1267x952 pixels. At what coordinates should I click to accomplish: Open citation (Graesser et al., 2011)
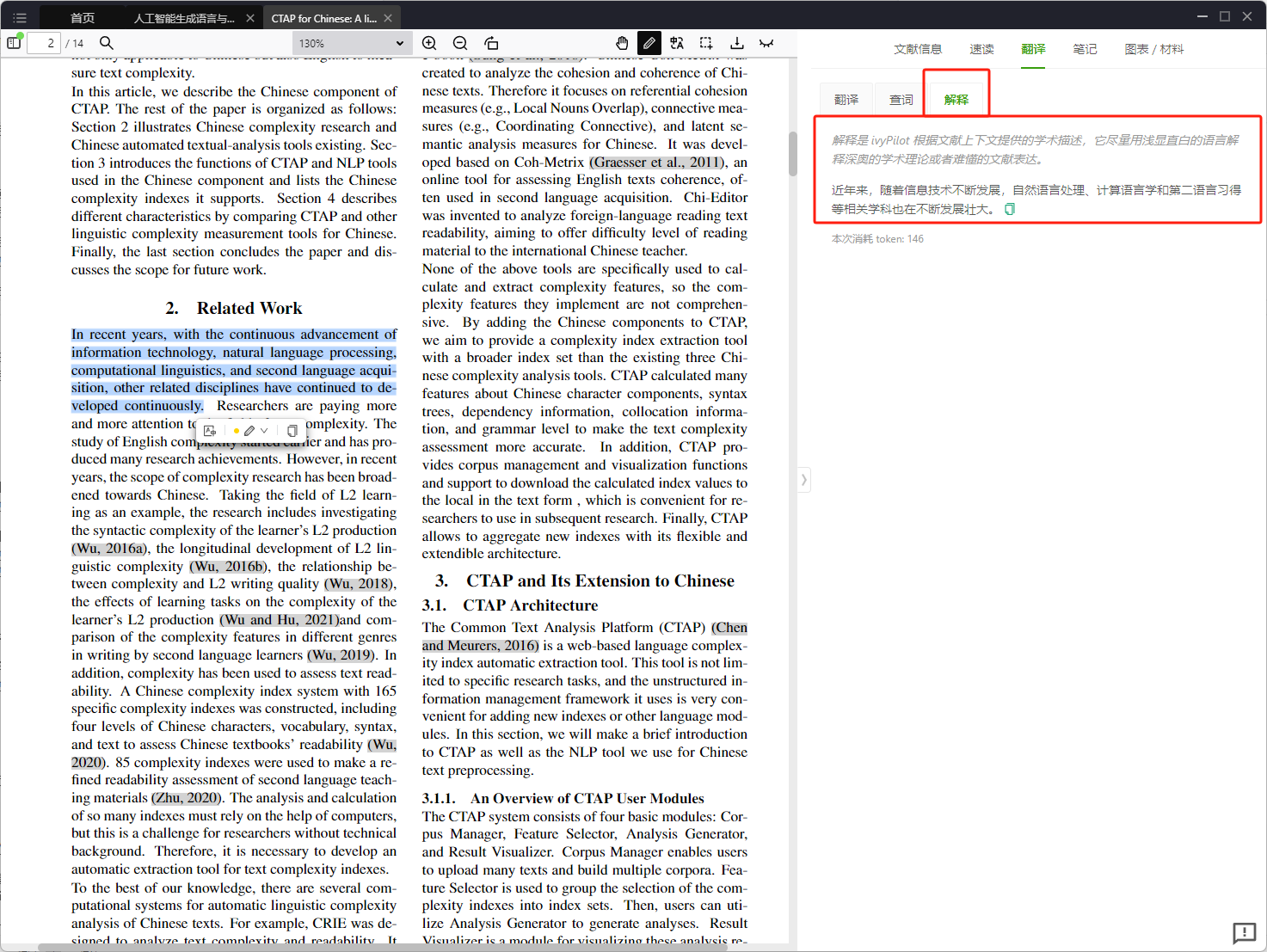tap(658, 162)
